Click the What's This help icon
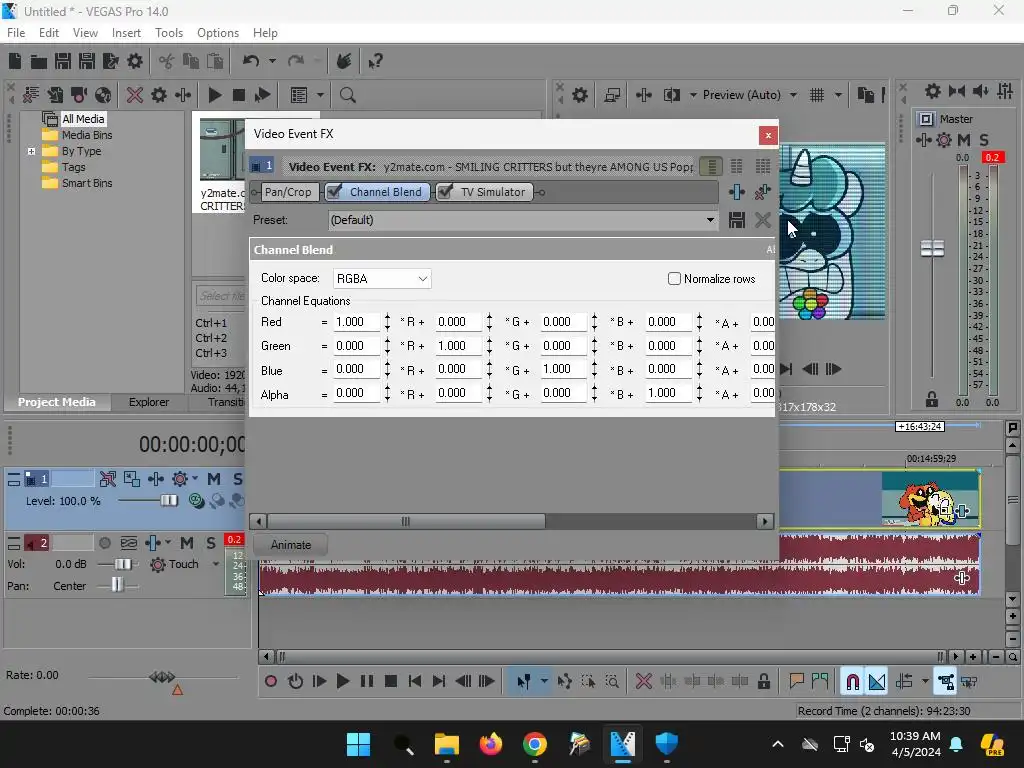This screenshot has width=1024, height=768. click(376, 61)
